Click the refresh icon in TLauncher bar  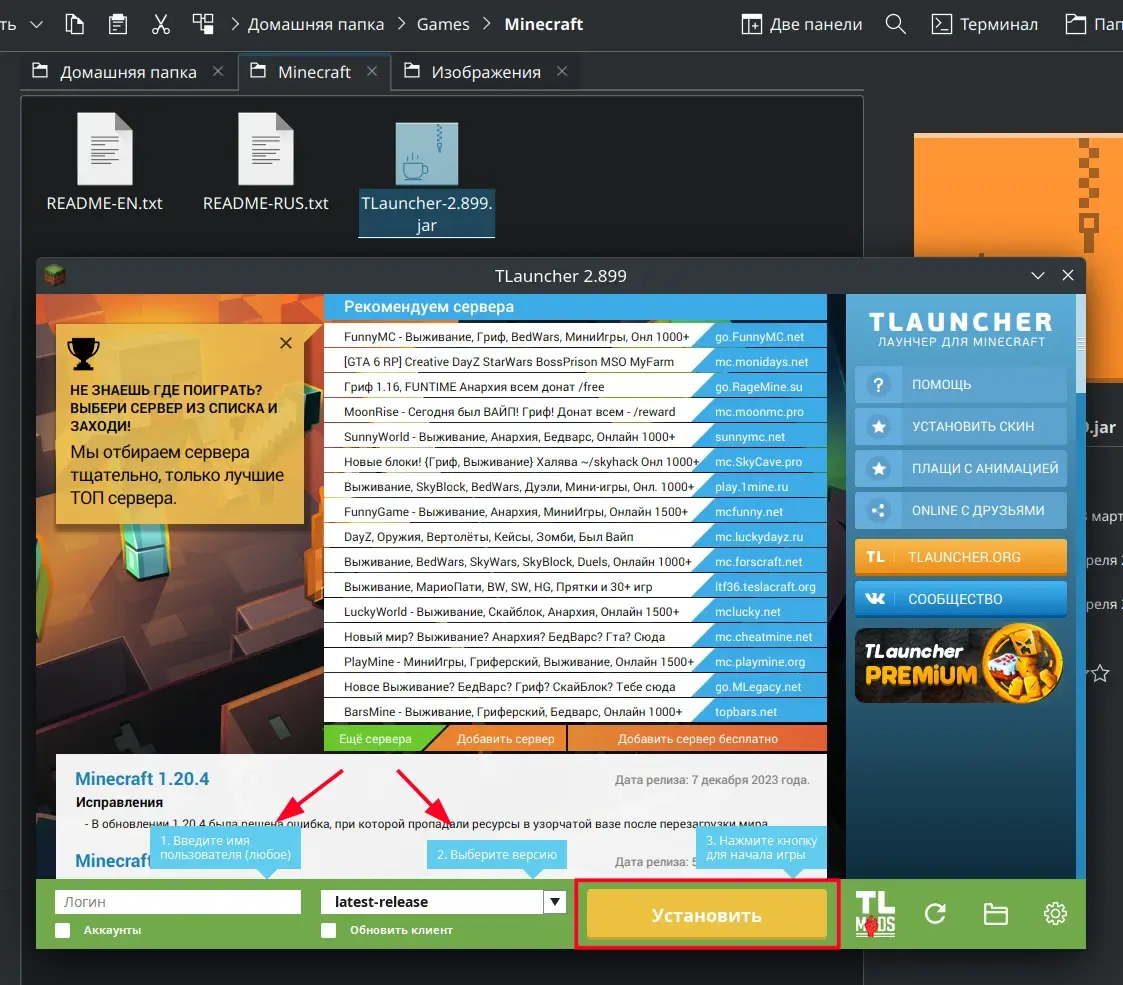point(935,914)
